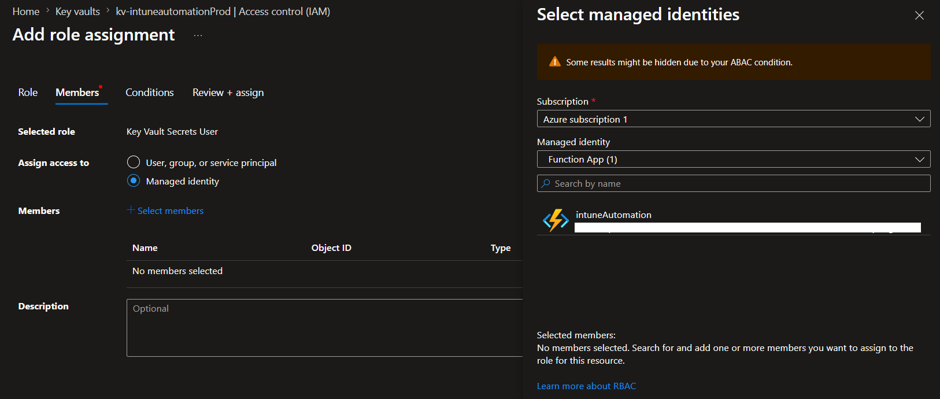940x399 pixels.
Task: Close the Select managed identities panel
Action: [919, 16]
